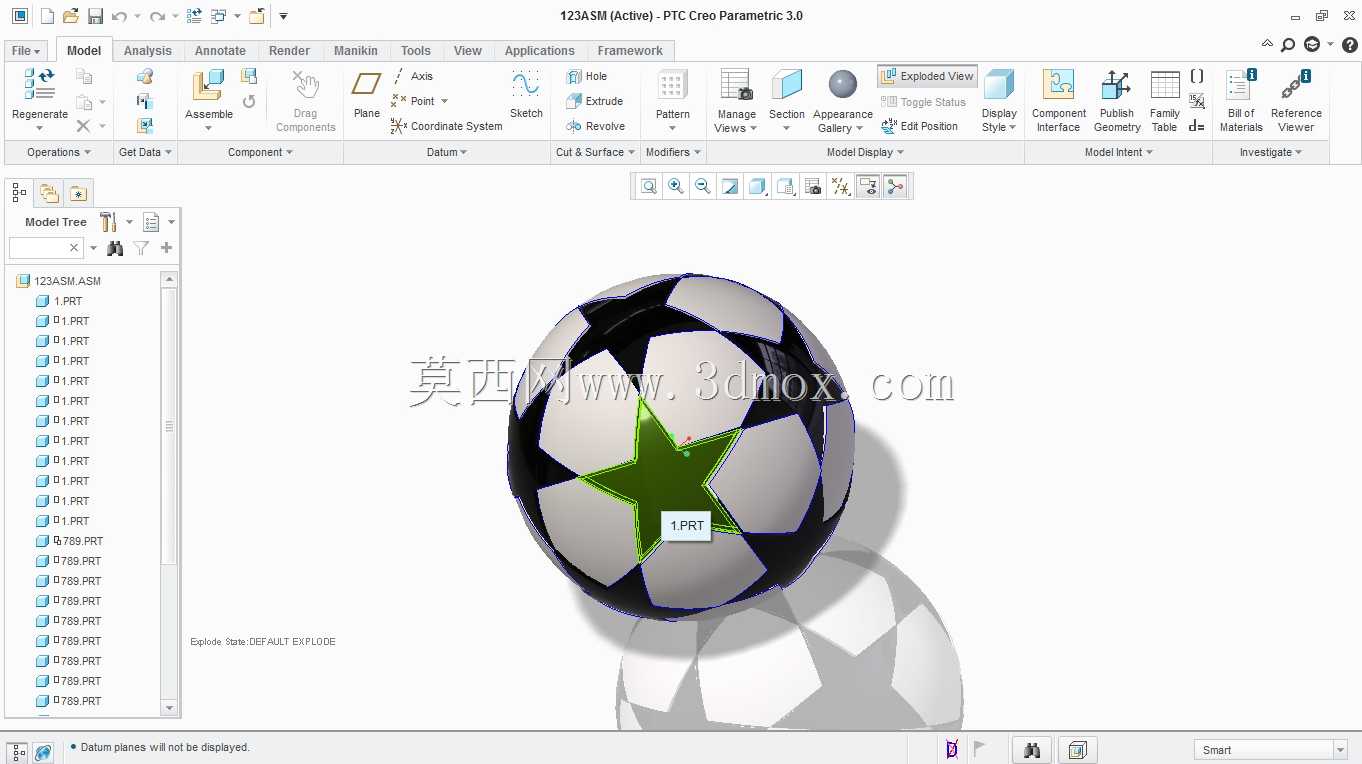Open the Saved Orientations view icon
Image resolution: width=1362 pixels, height=764 pixels.
(786, 186)
